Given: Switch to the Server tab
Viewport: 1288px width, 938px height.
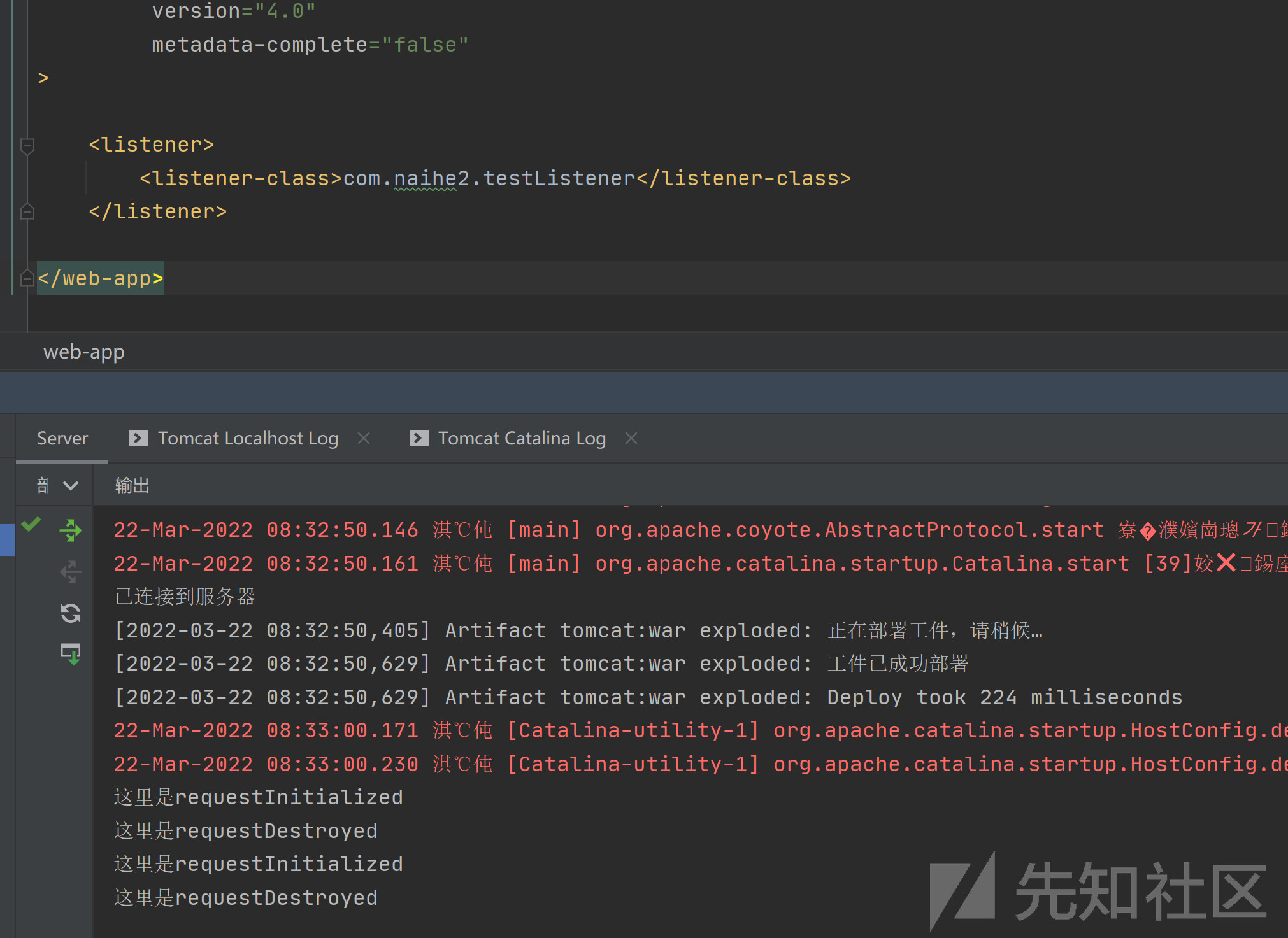Looking at the screenshot, I should (x=62, y=438).
